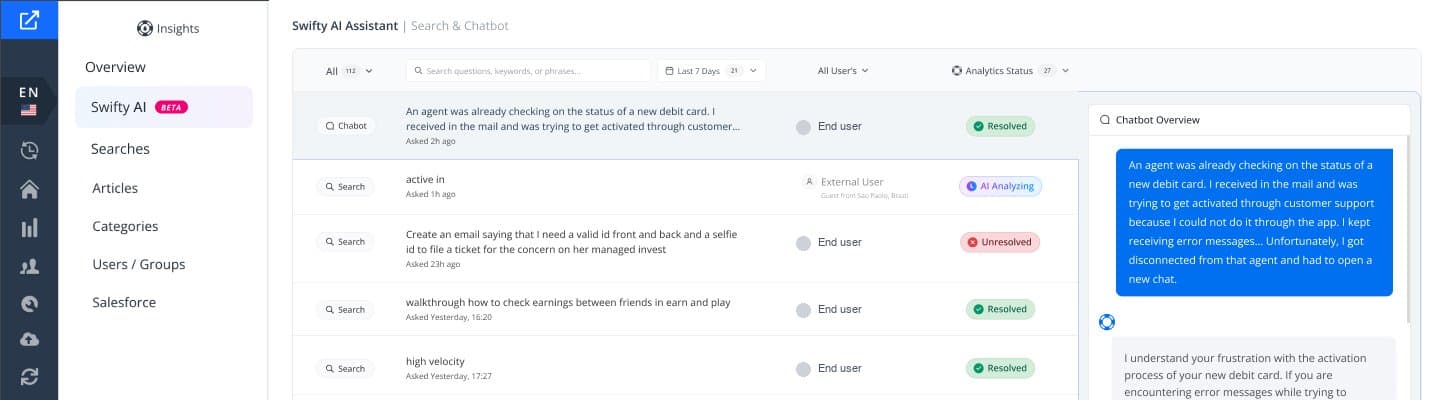
Task: Open the history clock icon in sidebar
Action: (29, 151)
